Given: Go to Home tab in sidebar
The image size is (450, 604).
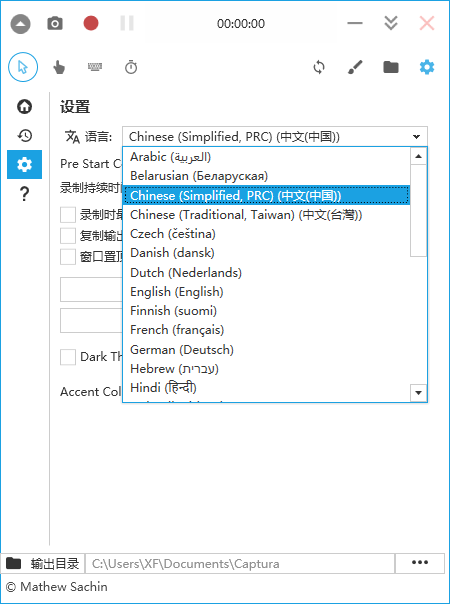Looking at the screenshot, I should pyautogui.click(x=25, y=106).
